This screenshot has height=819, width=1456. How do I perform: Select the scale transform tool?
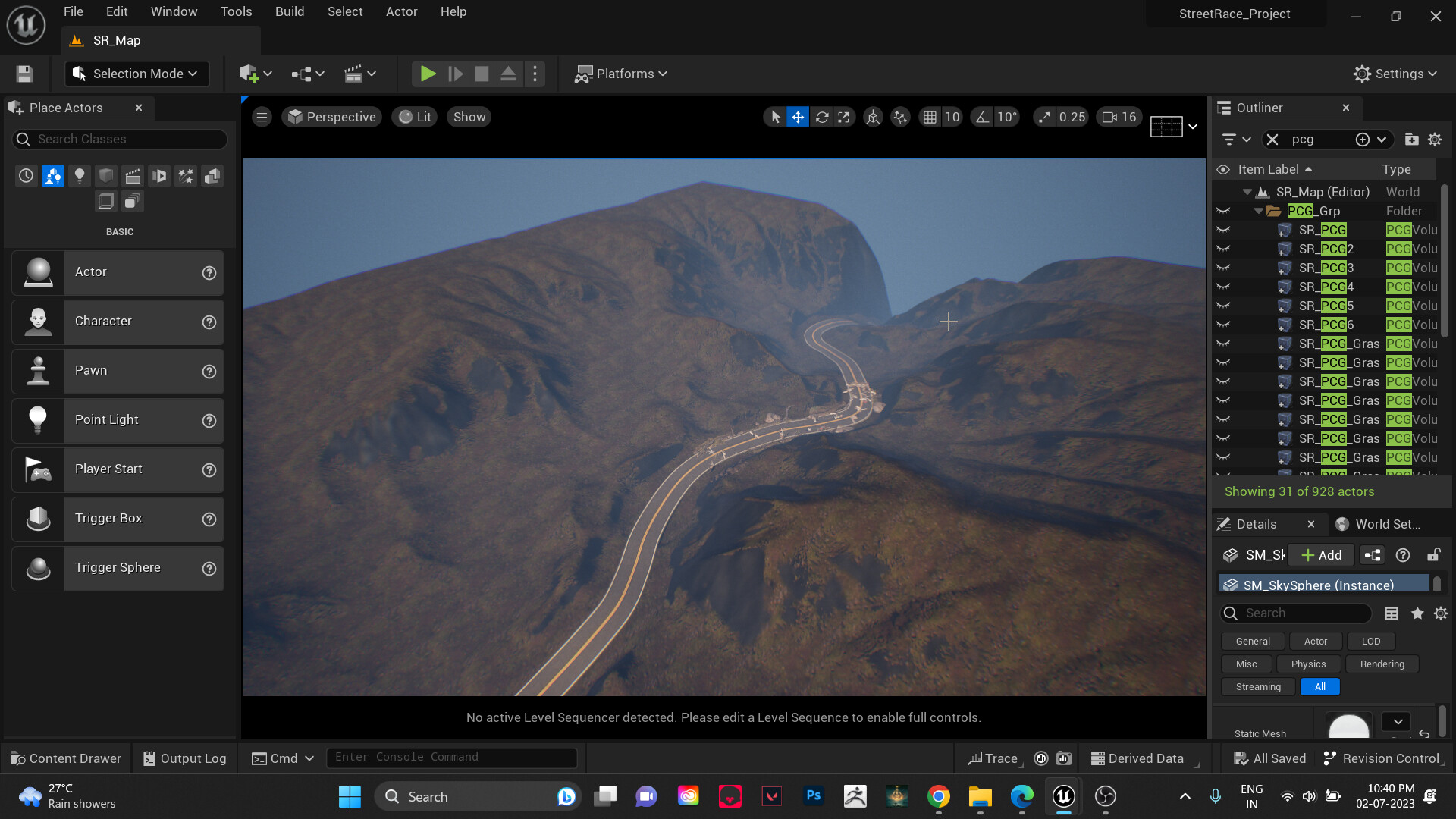coord(844,117)
